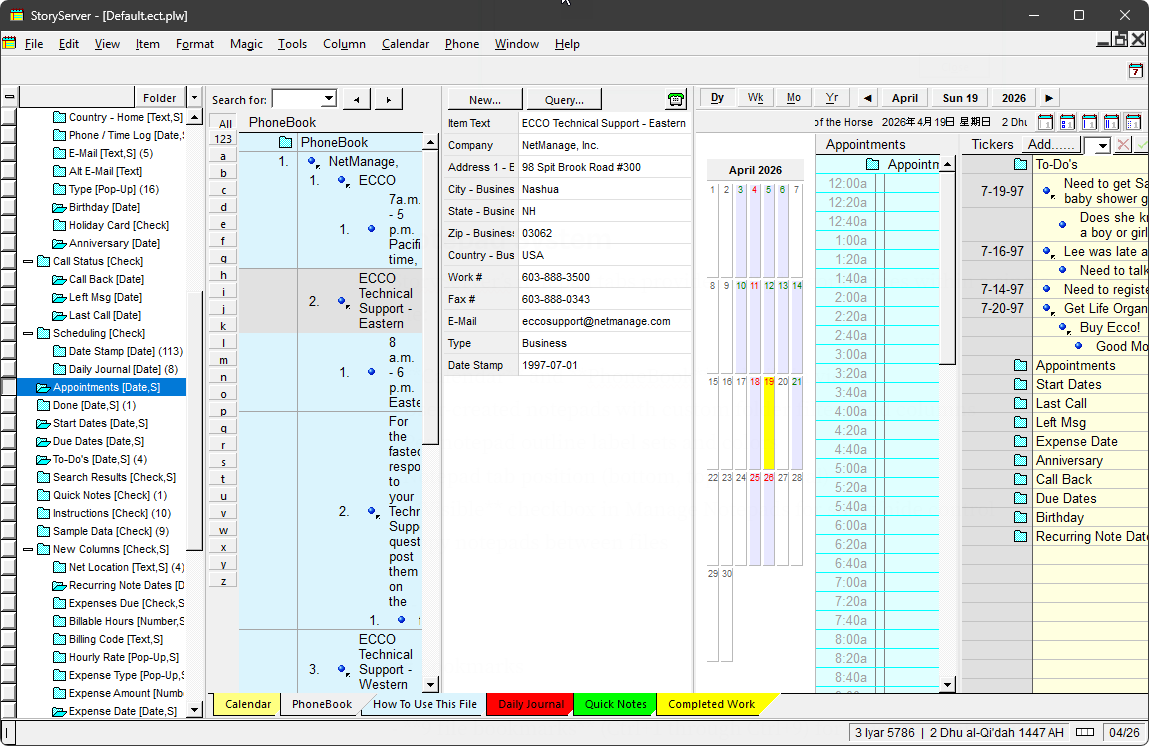Screen dimensions: 1149x746
Task: Switch calendar to Week view with Wk toggle
Action: coord(755,97)
